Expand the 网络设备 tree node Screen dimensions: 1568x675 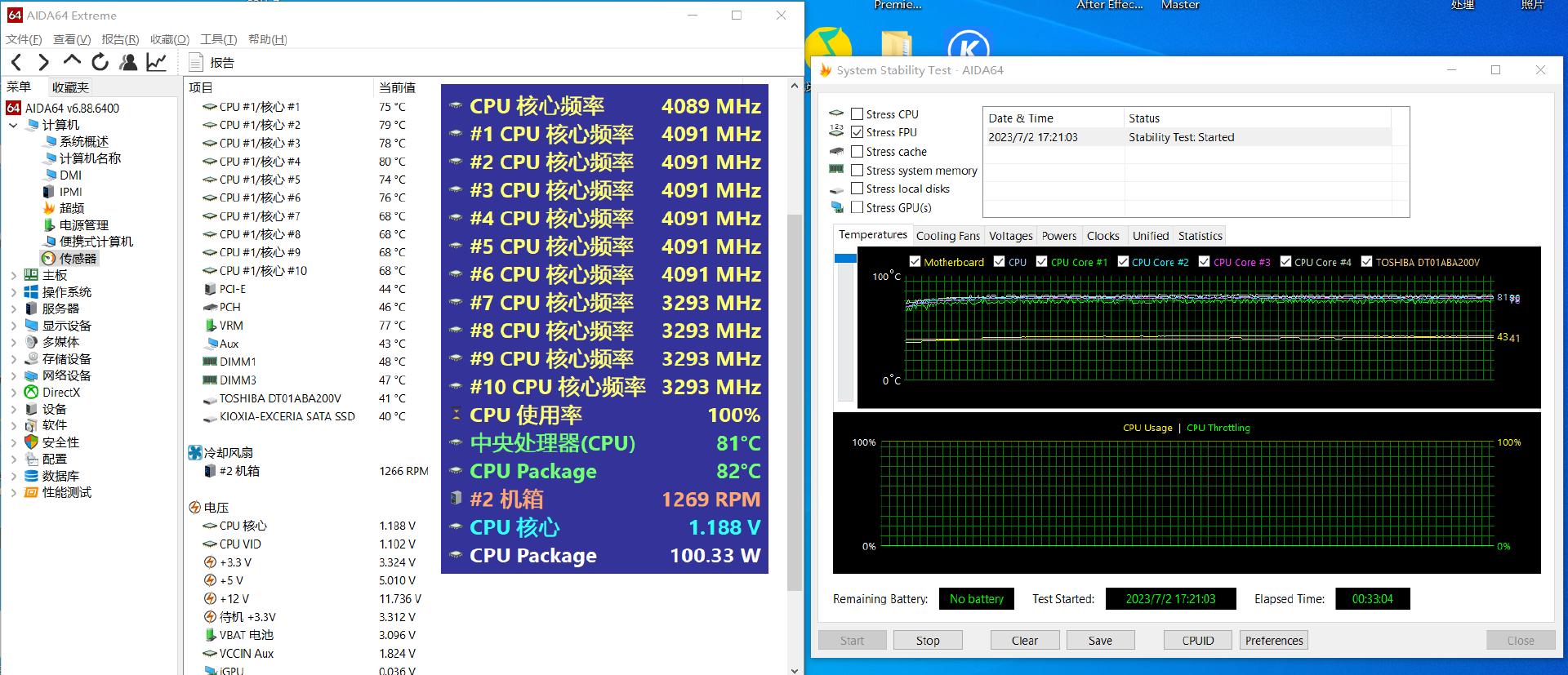pos(13,375)
